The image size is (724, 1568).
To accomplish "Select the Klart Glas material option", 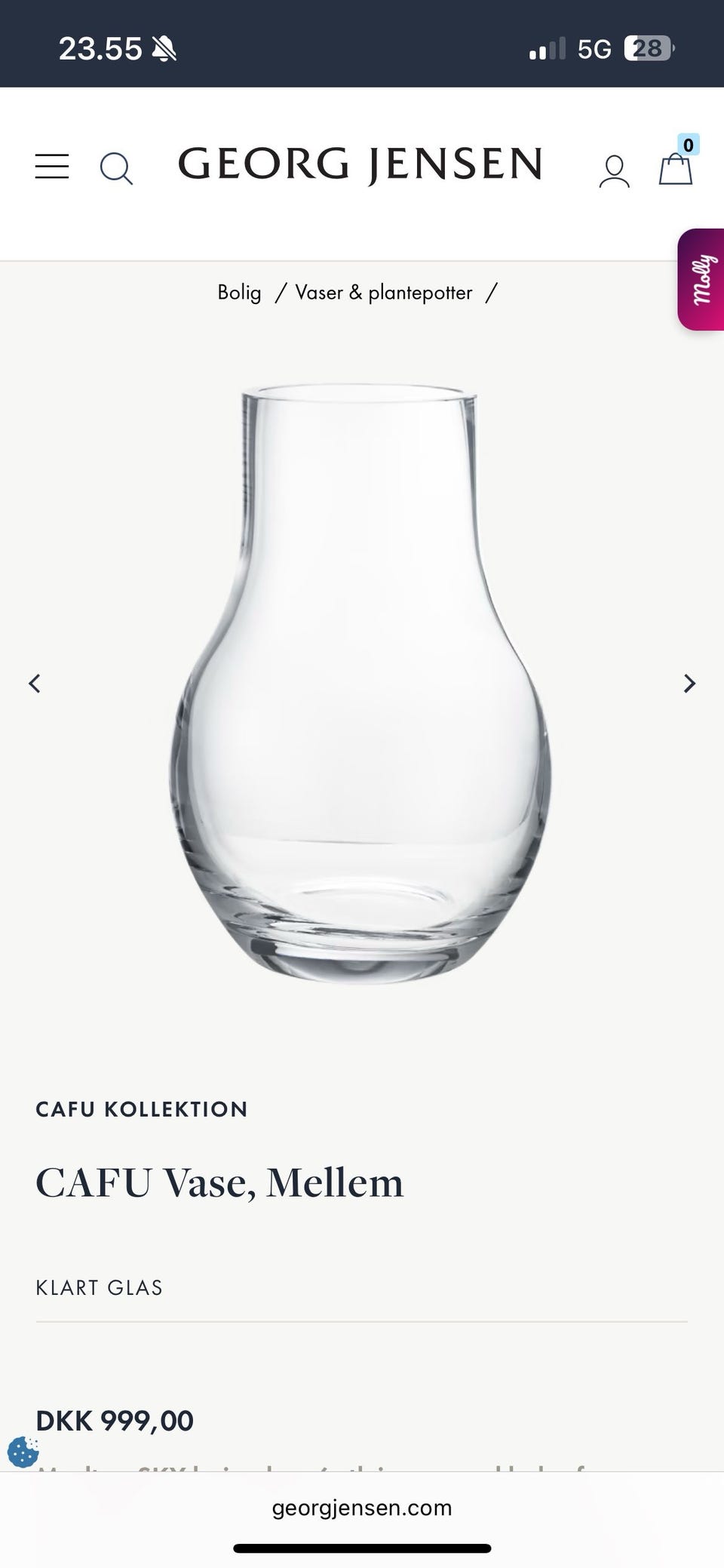I will click(100, 1287).
